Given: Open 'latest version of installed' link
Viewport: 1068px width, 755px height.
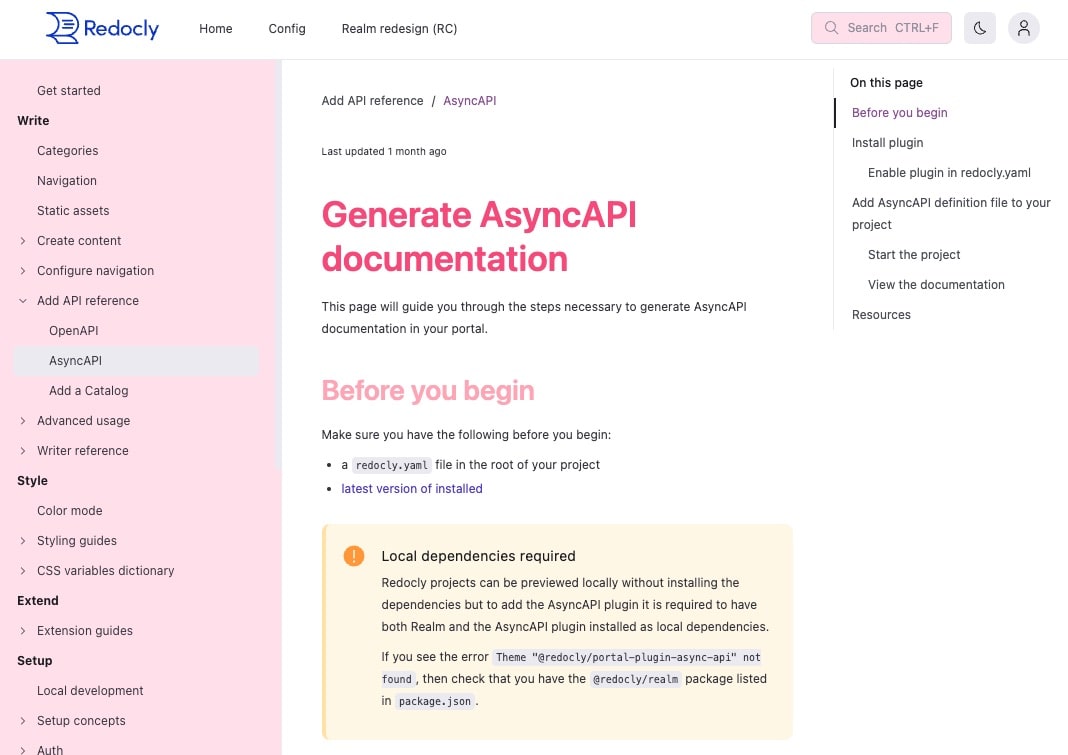Looking at the screenshot, I should coord(411,489).
